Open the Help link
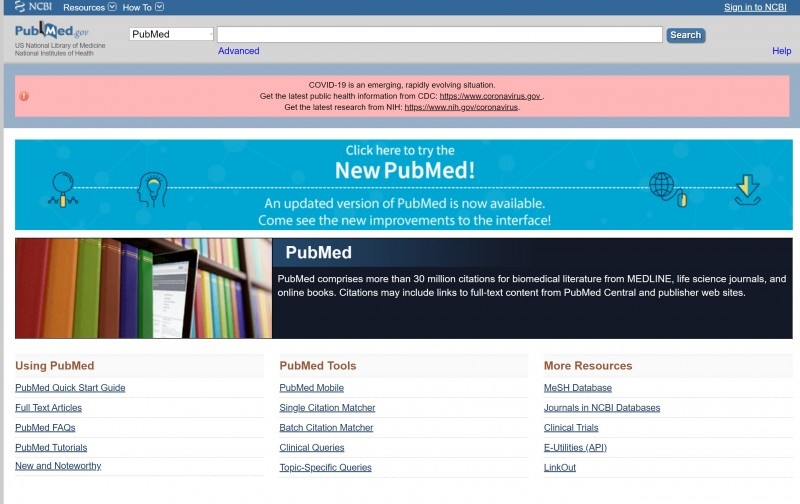The width and height of the screenshot is (800, 504). (781, 51)
